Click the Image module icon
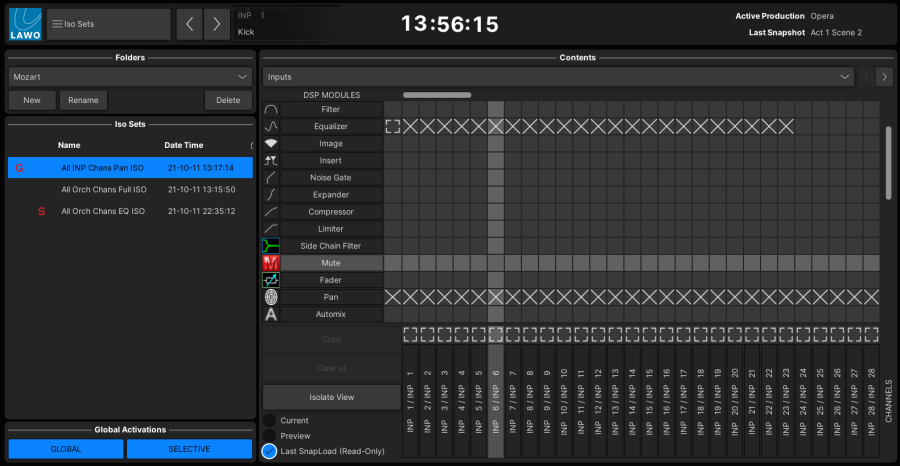Screen dimensions: 900x466 270,143
